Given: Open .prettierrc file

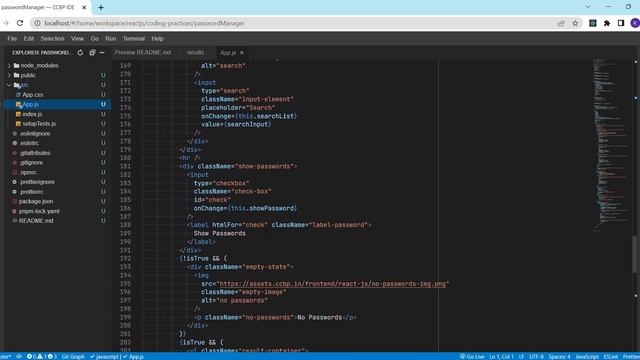Looking at the screenshot, I should 32,192.
